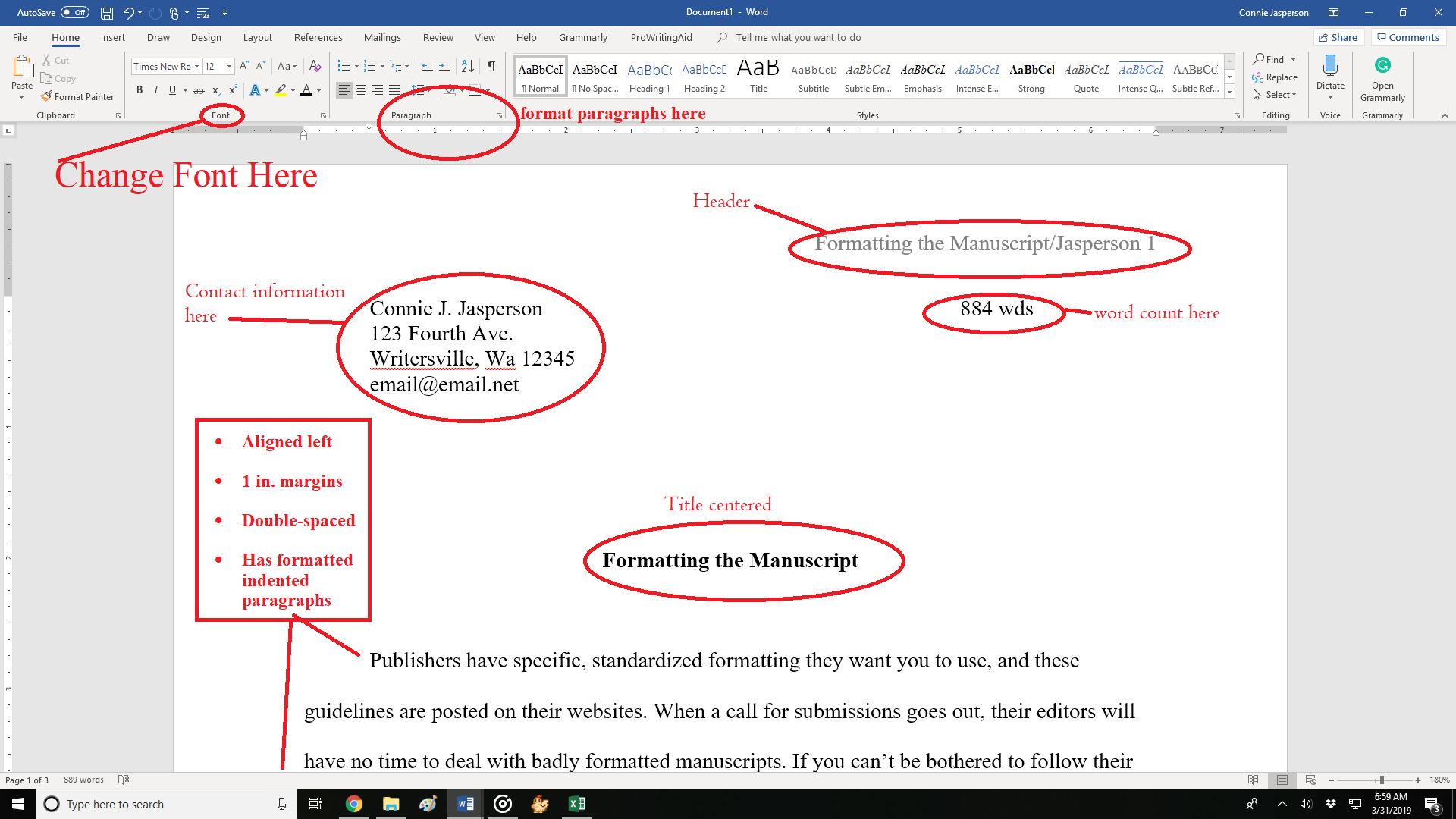Toggle the AutoSave switch off

pyautogui.click(x=74, y=12)
